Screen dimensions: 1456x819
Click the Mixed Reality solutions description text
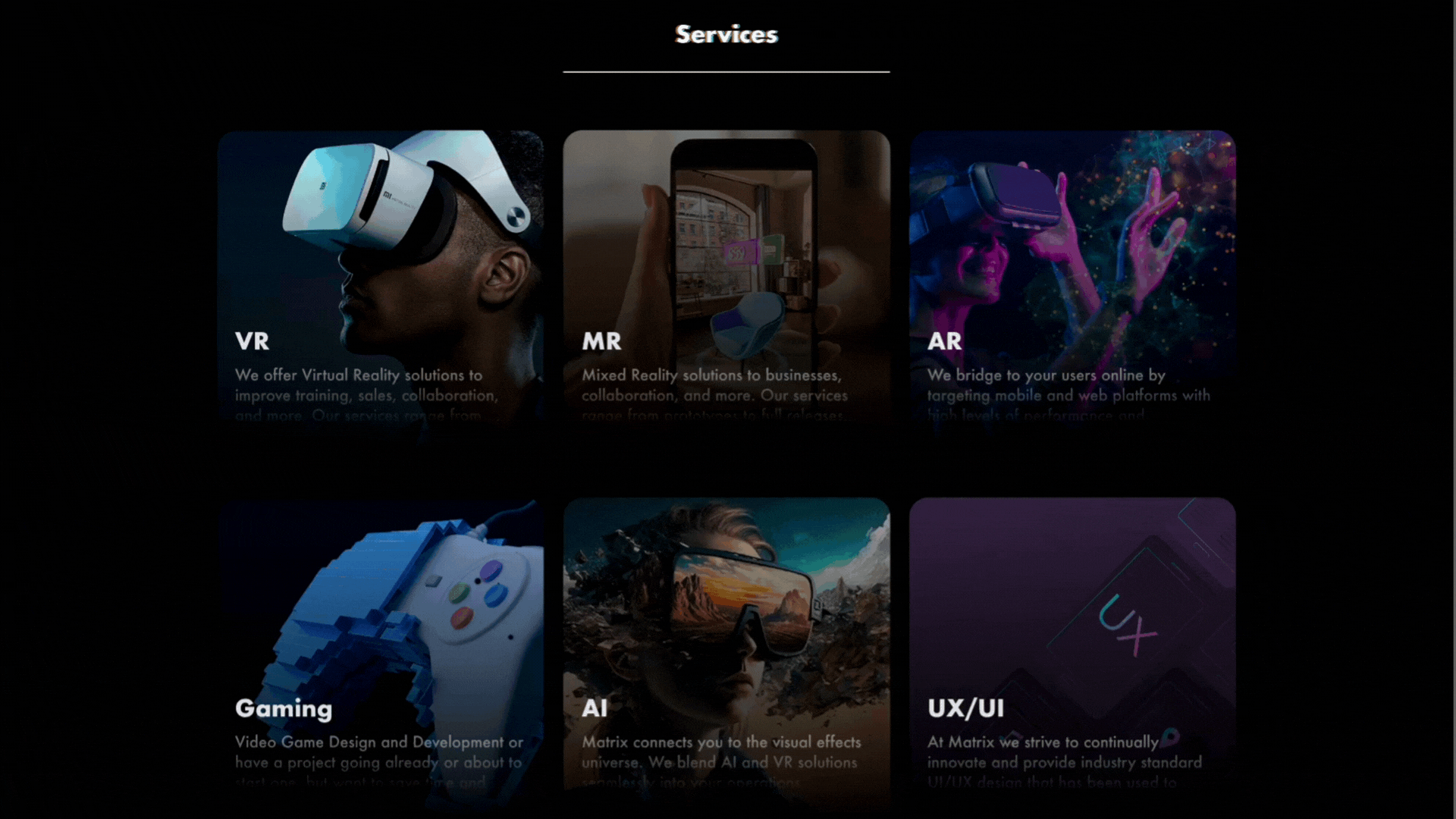(x=714, y=395)
